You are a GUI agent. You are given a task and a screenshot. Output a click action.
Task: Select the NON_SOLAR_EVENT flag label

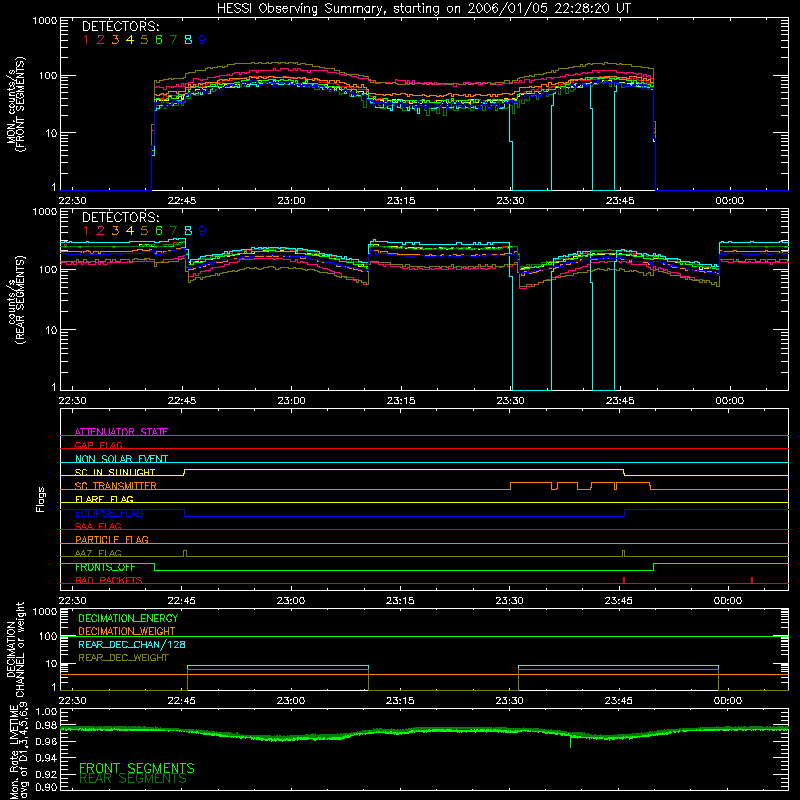click(x=121, y=459)
